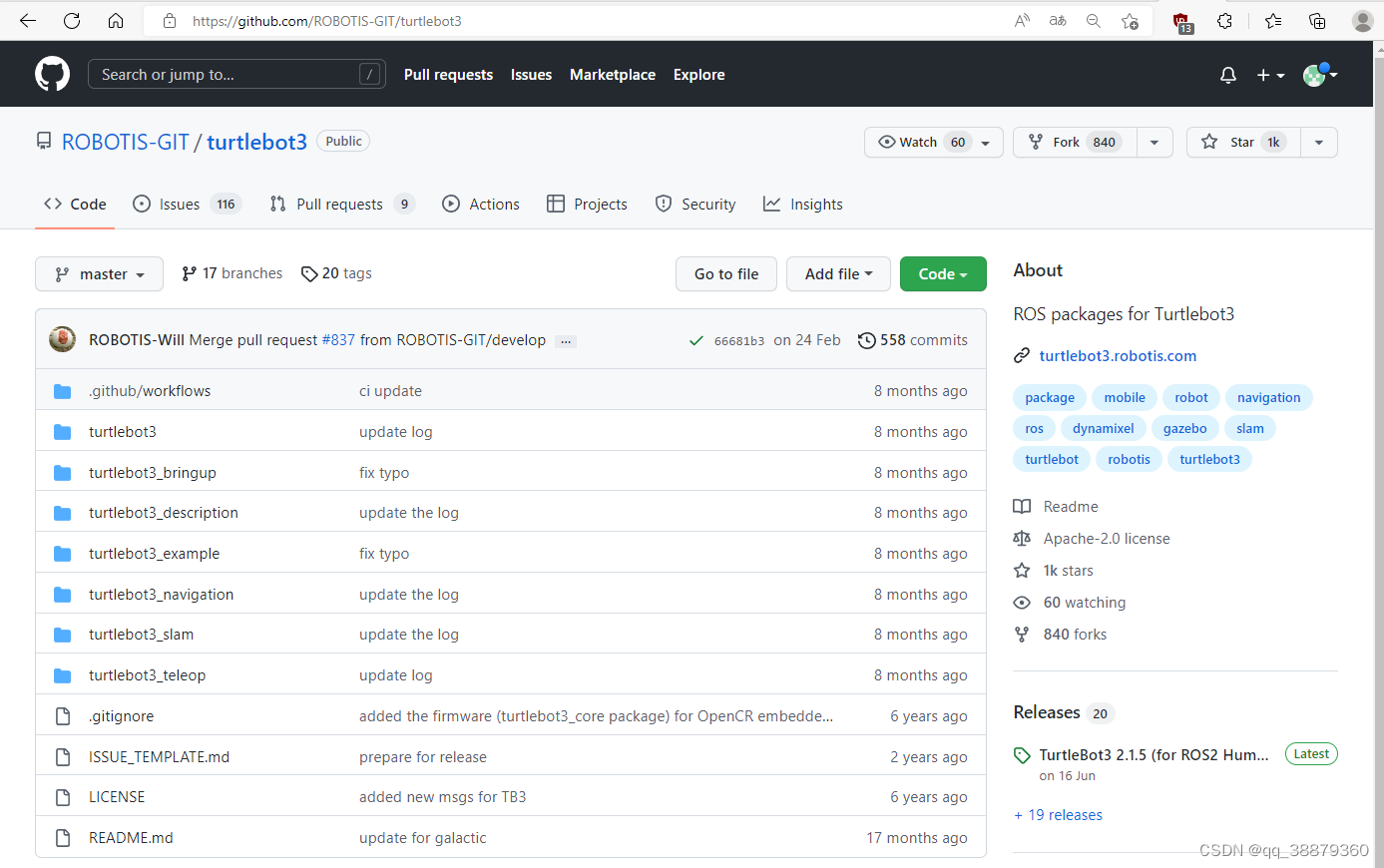Click the link icon beside turtlebot3.robotis.com
Image resolution: width=1384 pixels, height=868 pixels.
click(1022, 355)
